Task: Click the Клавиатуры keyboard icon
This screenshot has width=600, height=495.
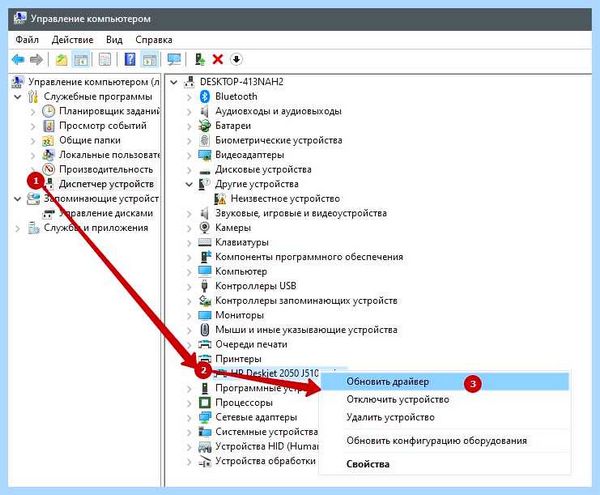Action: click(205, 242)
